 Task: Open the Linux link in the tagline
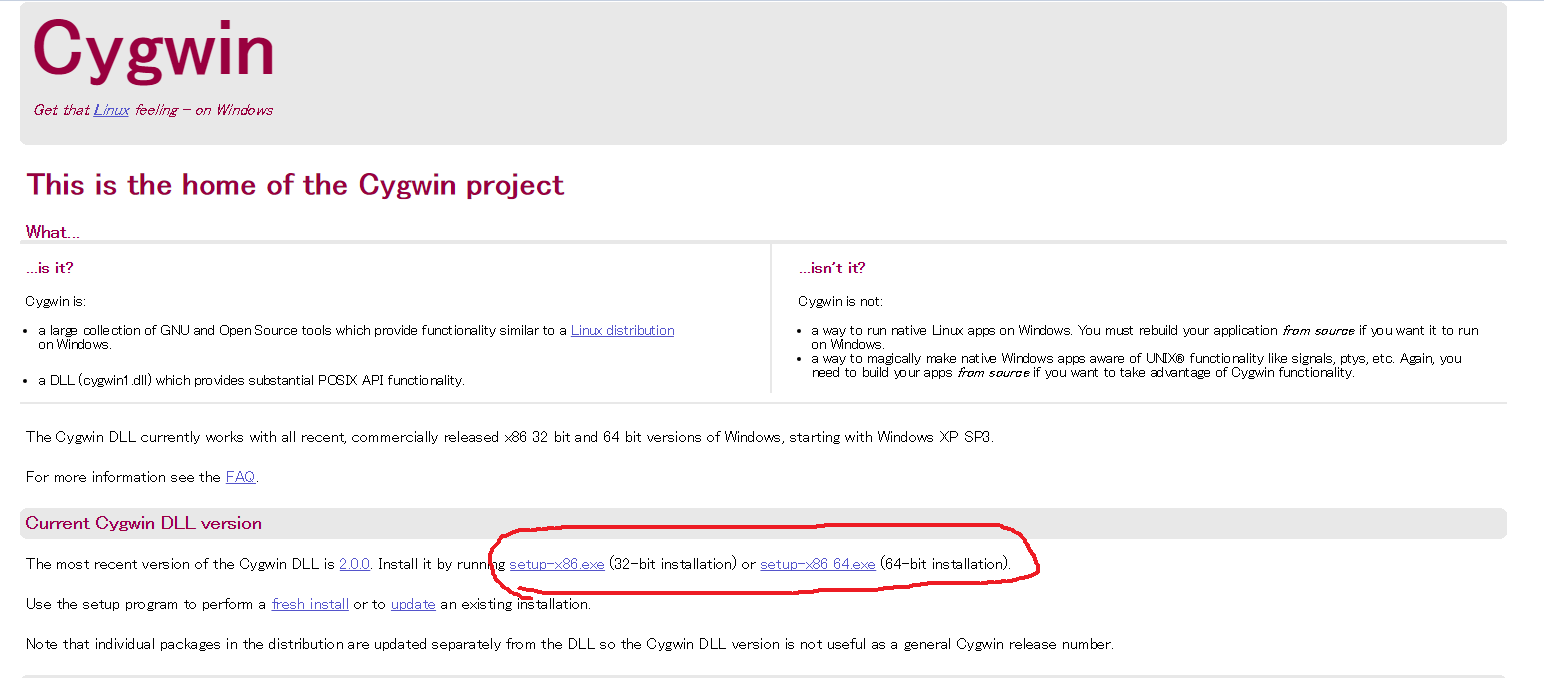pos(111,110)
